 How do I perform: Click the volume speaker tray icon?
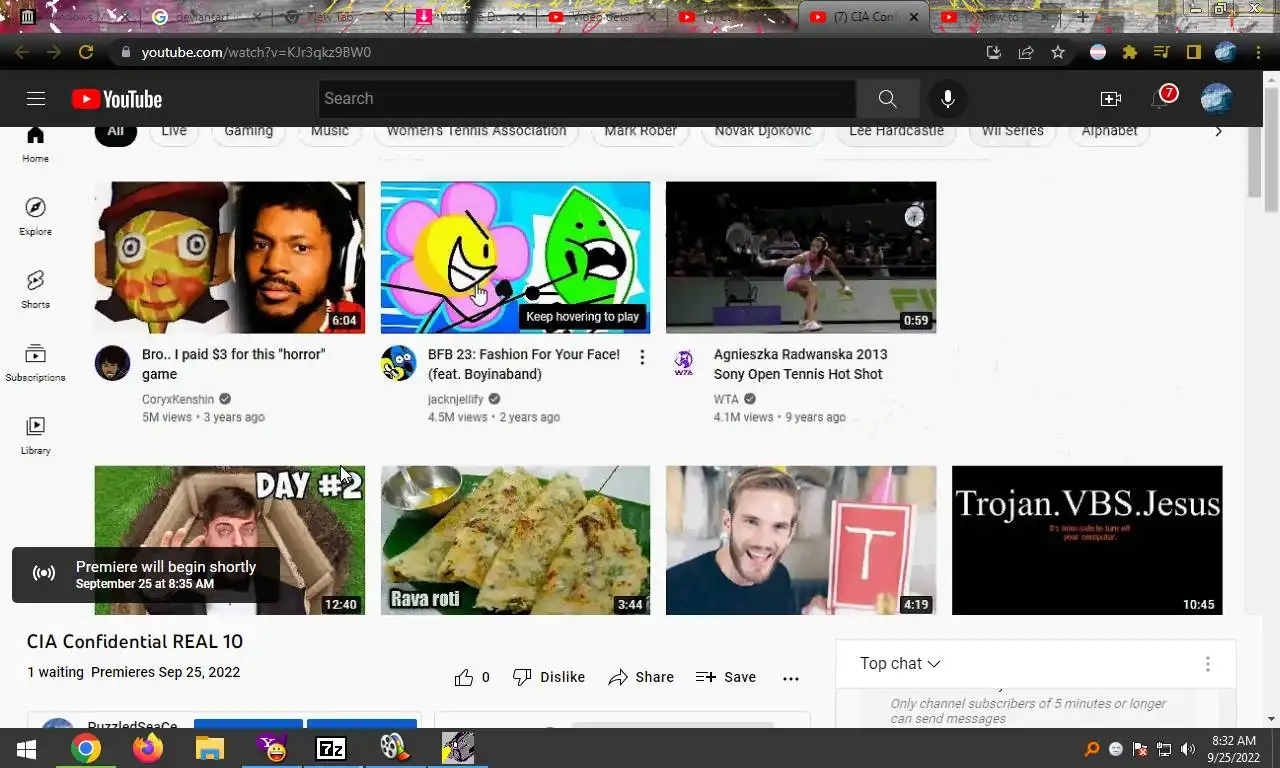pyautogui.click(x=1188, y=749)
